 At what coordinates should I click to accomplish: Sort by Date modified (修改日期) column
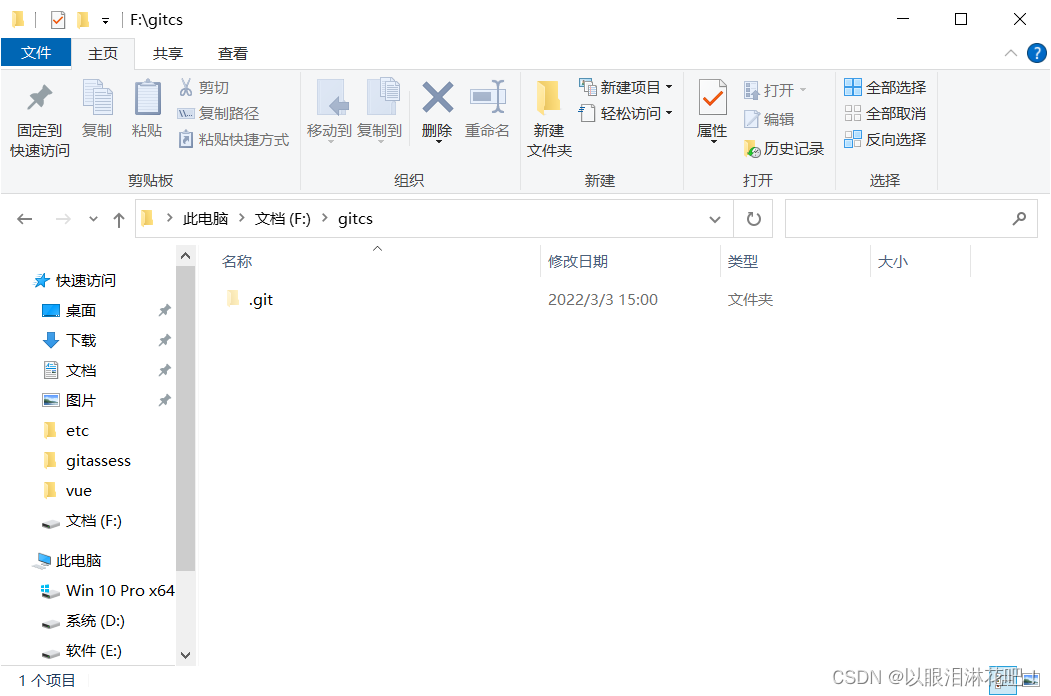(x=578, y=262)
